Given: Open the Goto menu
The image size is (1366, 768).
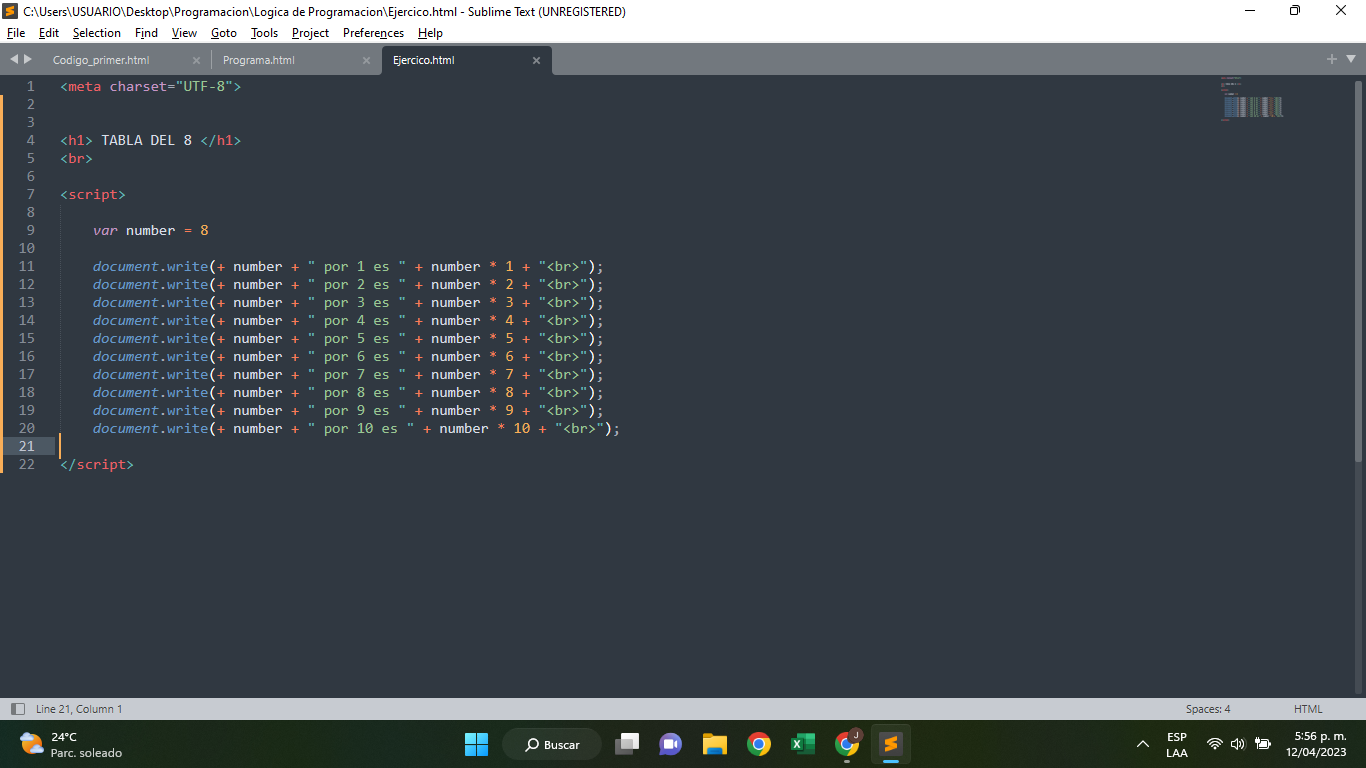Looking at the screenshot, I should coord(224,33).
